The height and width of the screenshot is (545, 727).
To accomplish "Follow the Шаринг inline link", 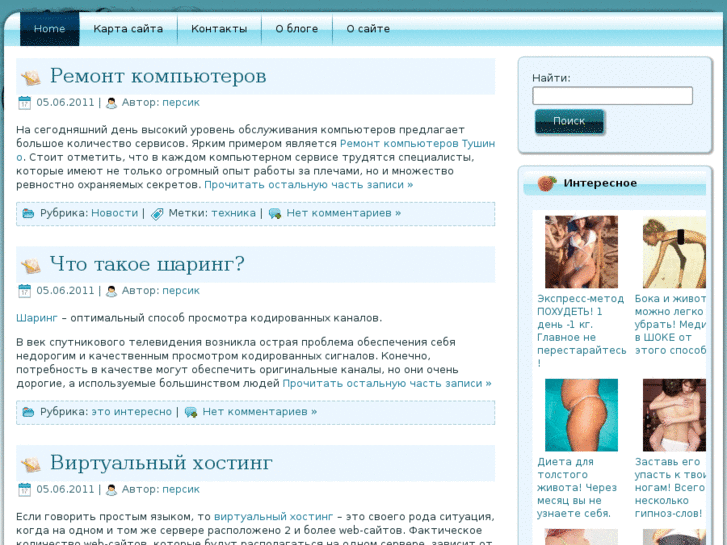I will (x=37, y=318).
